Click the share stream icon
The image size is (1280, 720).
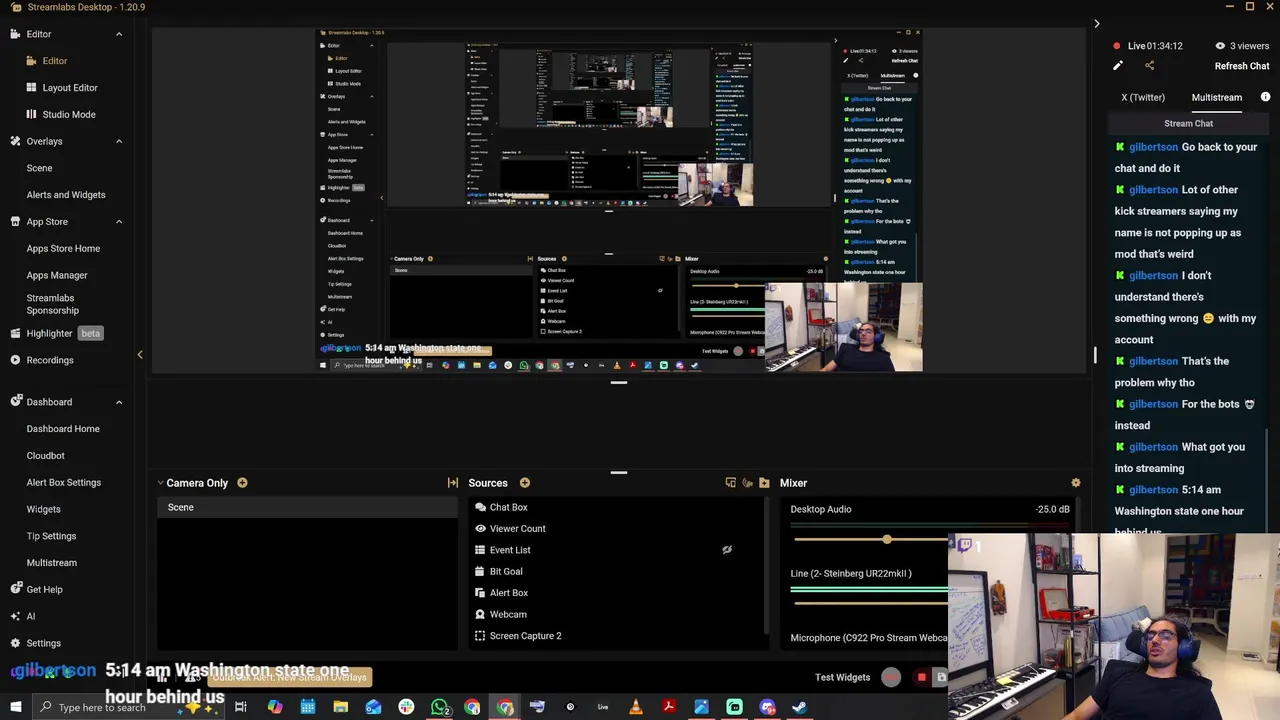tap(1149, 66)
